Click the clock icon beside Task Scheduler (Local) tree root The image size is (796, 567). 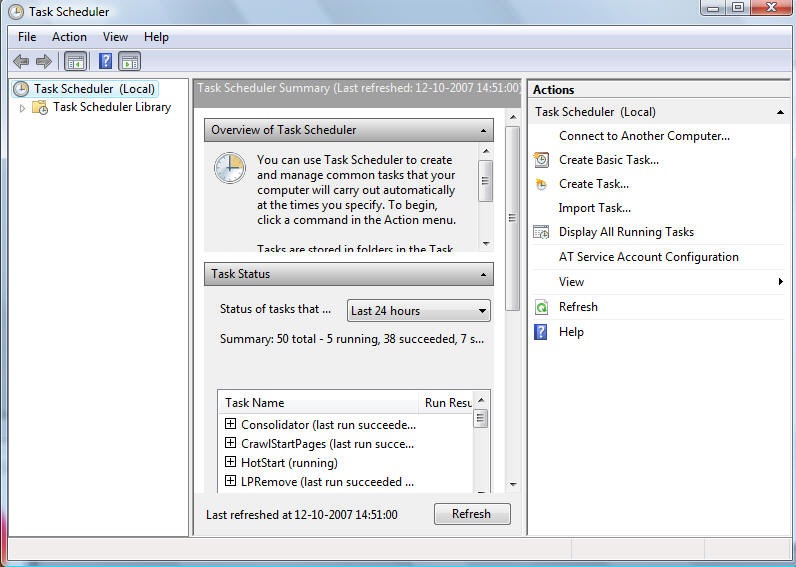21,89
